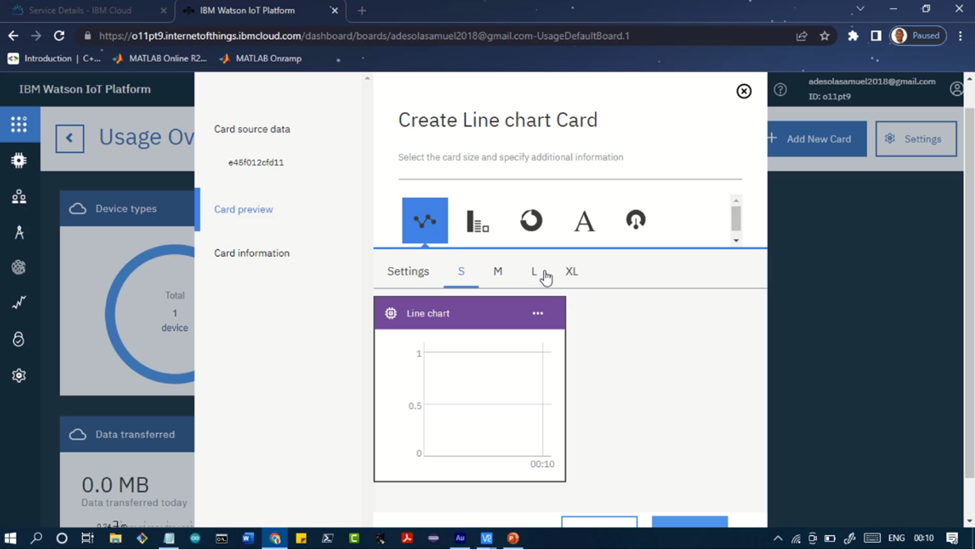Go to Card preview step
The height and width of the screenshot is (550, 975).
243,209
